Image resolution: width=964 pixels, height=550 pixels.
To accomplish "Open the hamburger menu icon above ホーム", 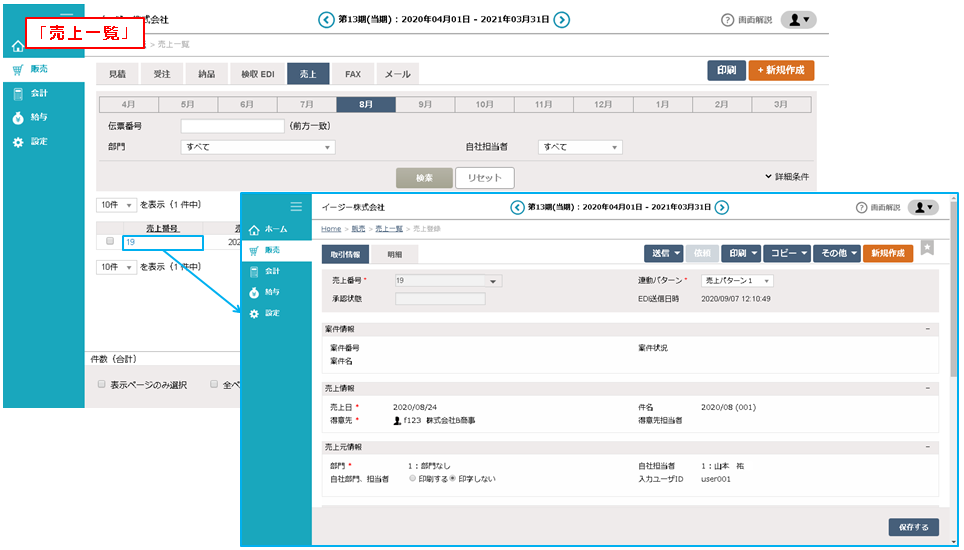I will point(295,207).
